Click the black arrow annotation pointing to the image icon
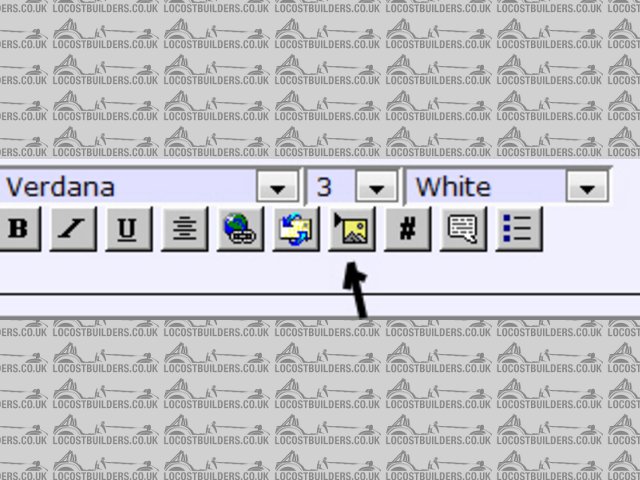This screenshot has width=640, height=480. 356,289
